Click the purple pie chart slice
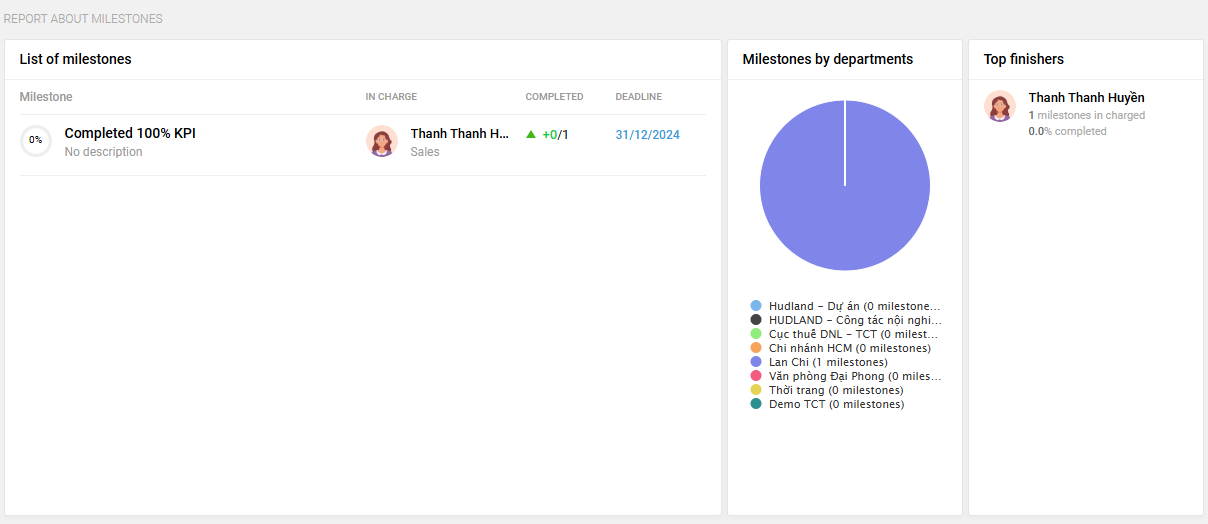 click(845, 185)
